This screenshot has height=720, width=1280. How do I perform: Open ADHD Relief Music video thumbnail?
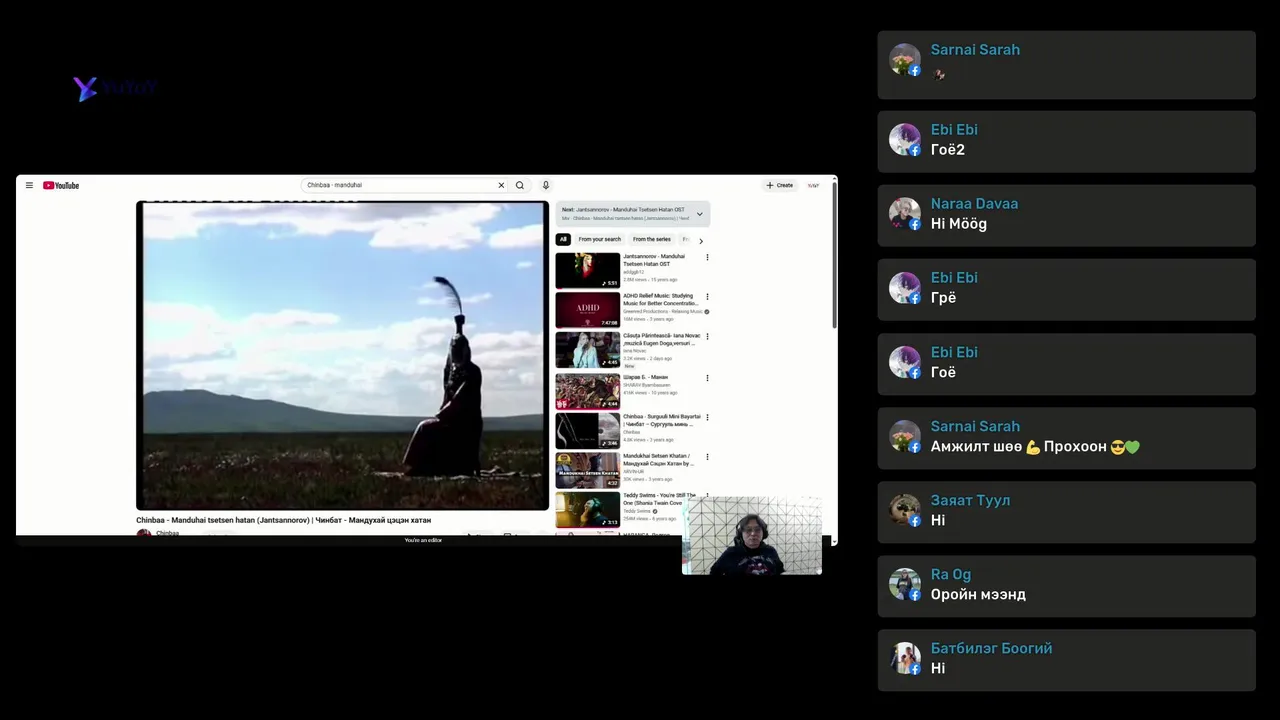(x=588, y=310)
